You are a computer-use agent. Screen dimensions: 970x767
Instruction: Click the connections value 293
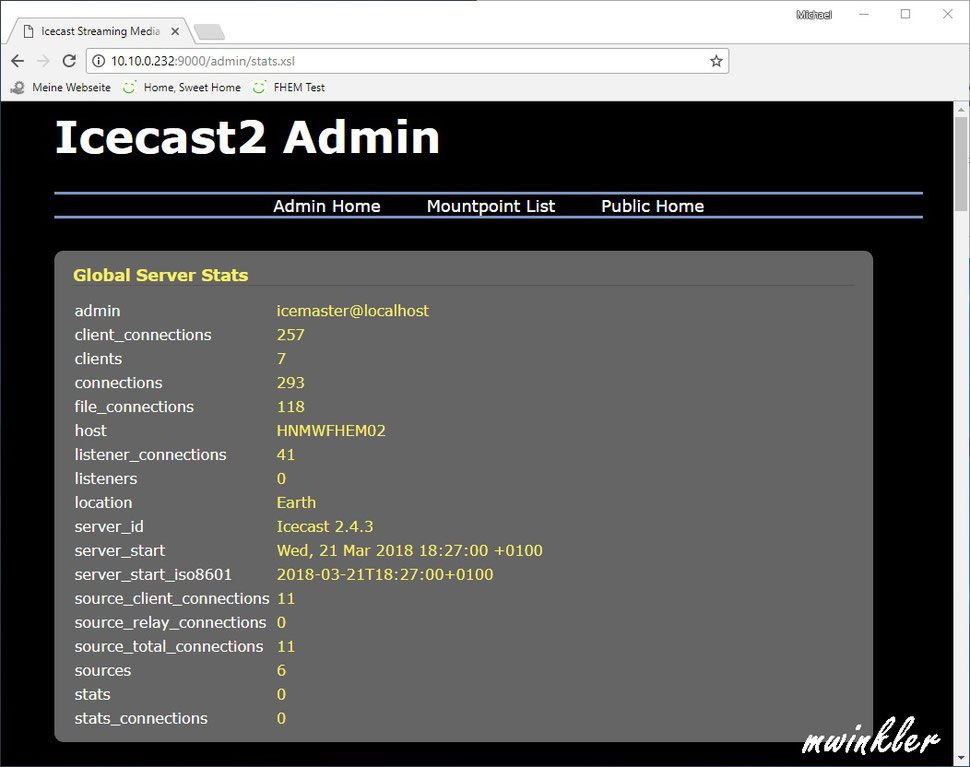[290, 382]
